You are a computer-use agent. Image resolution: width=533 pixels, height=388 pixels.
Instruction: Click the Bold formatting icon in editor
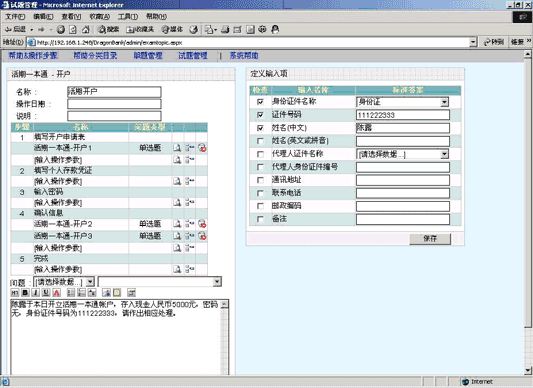pos(25,292)
